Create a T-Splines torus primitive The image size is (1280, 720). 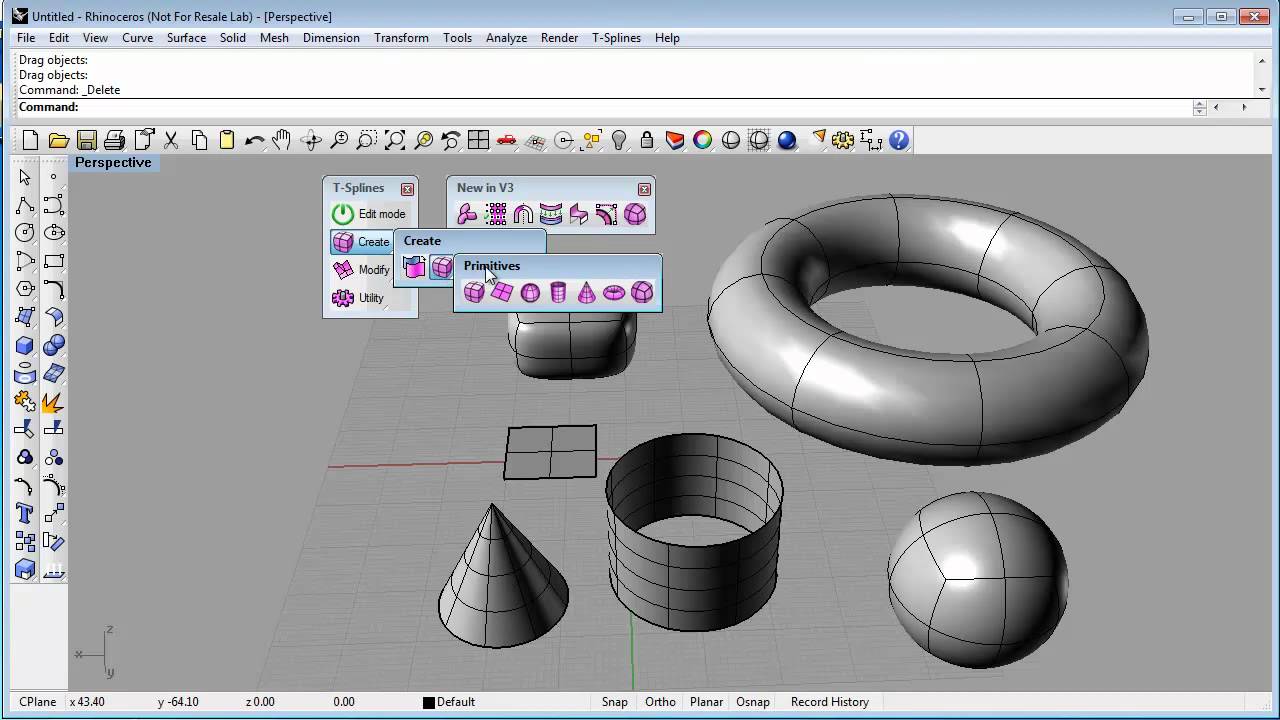(x=614, y=292)
